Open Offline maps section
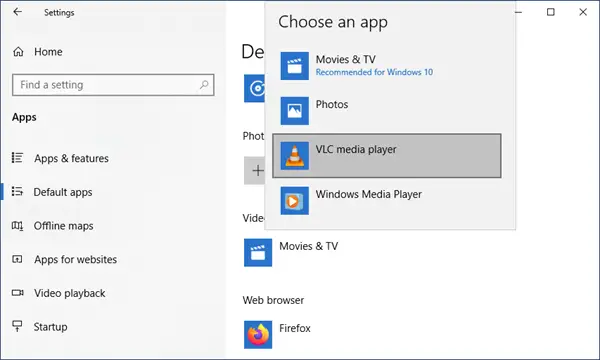The image size is (600, 360). (x=63, y=226)
